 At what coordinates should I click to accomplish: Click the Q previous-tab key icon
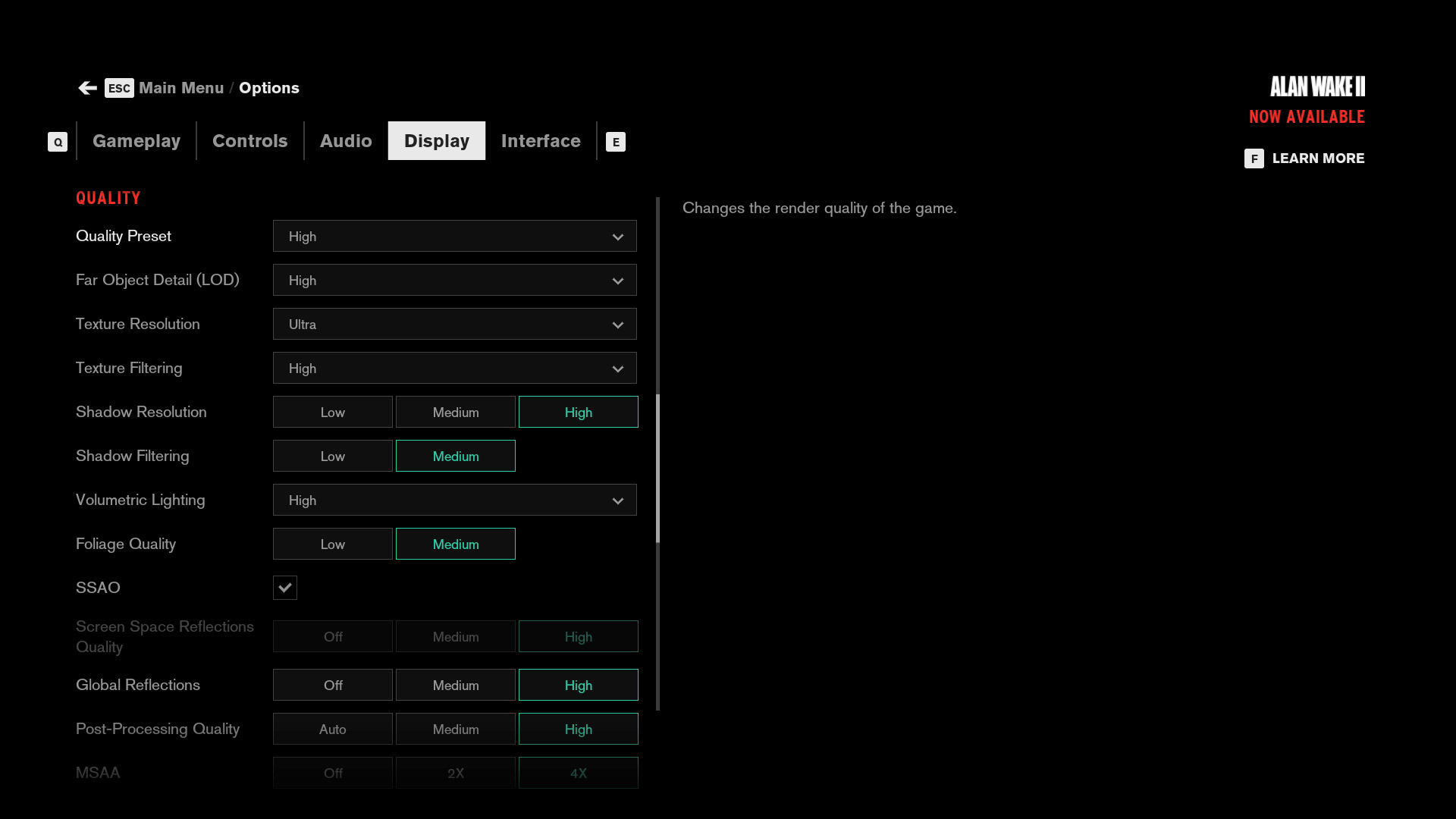[x=58, y=142]
